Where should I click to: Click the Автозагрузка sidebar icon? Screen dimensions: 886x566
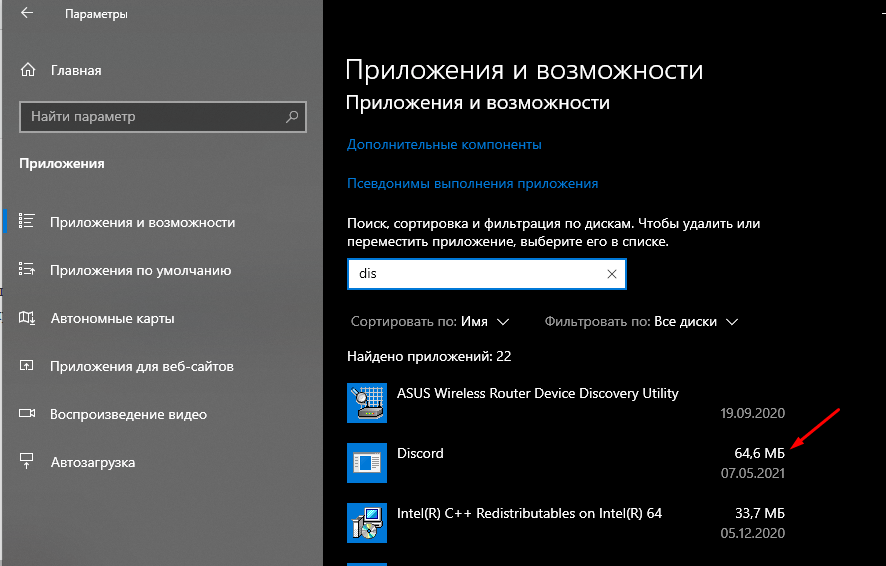click(28, 462)
